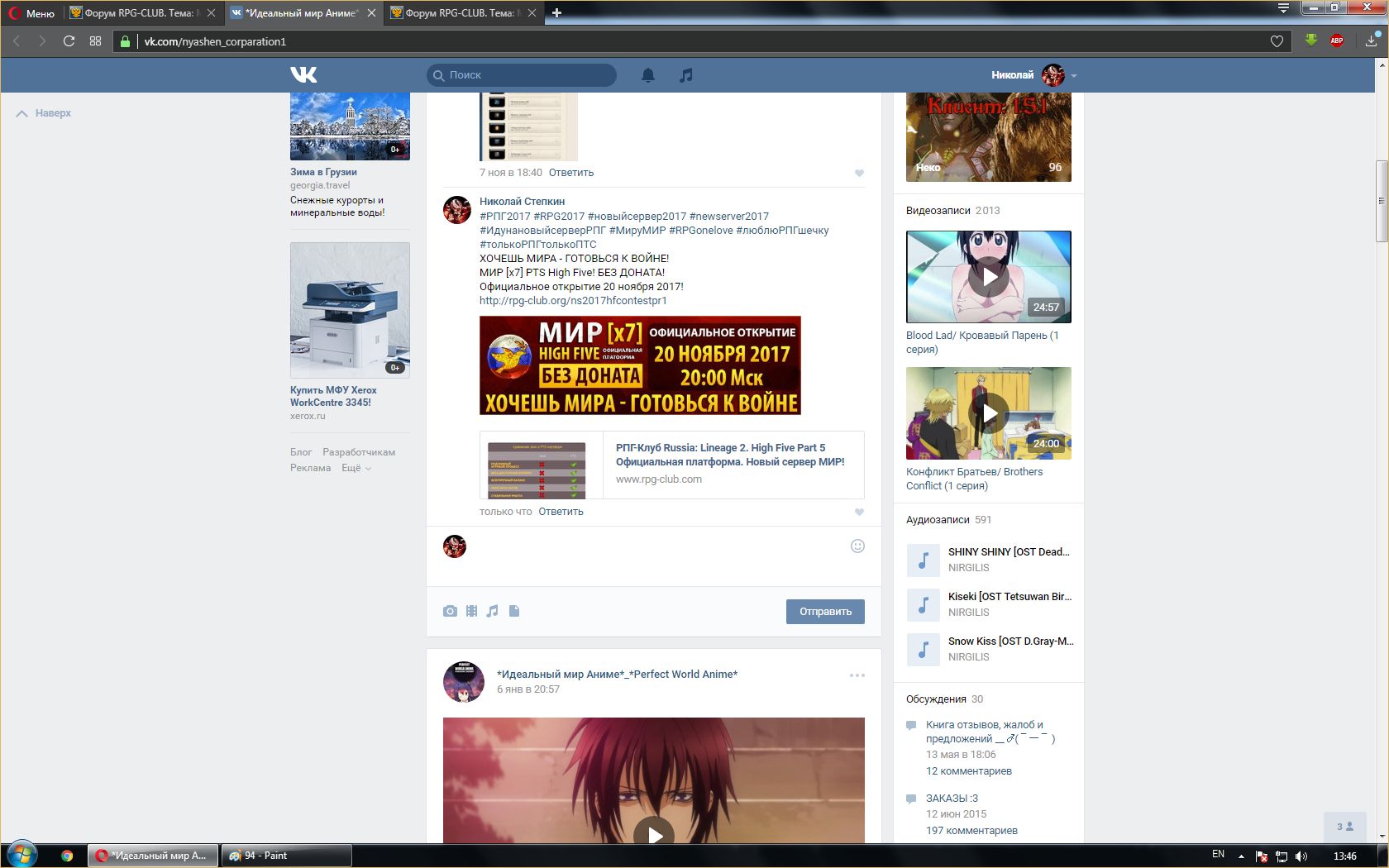Open the emoji smiley picker
This screenshot has width=1389, height=868.
857,546
